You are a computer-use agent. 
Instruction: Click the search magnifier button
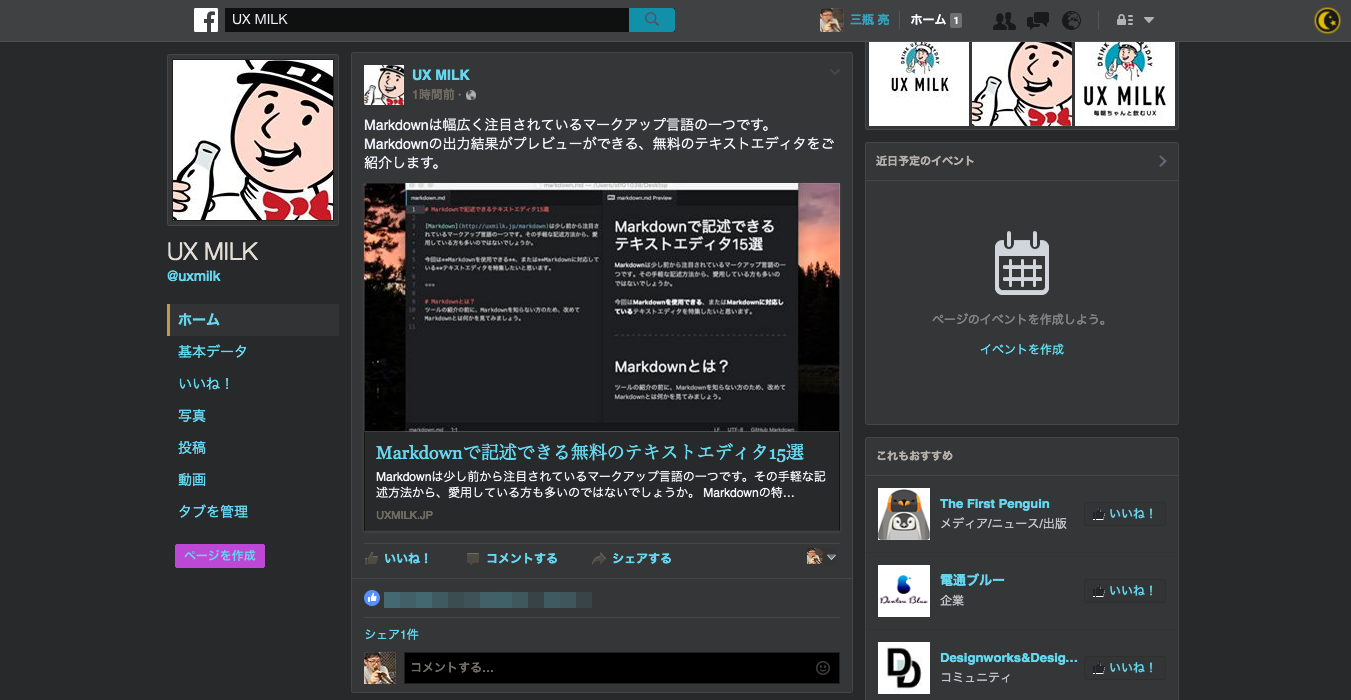tap(652, 20)
